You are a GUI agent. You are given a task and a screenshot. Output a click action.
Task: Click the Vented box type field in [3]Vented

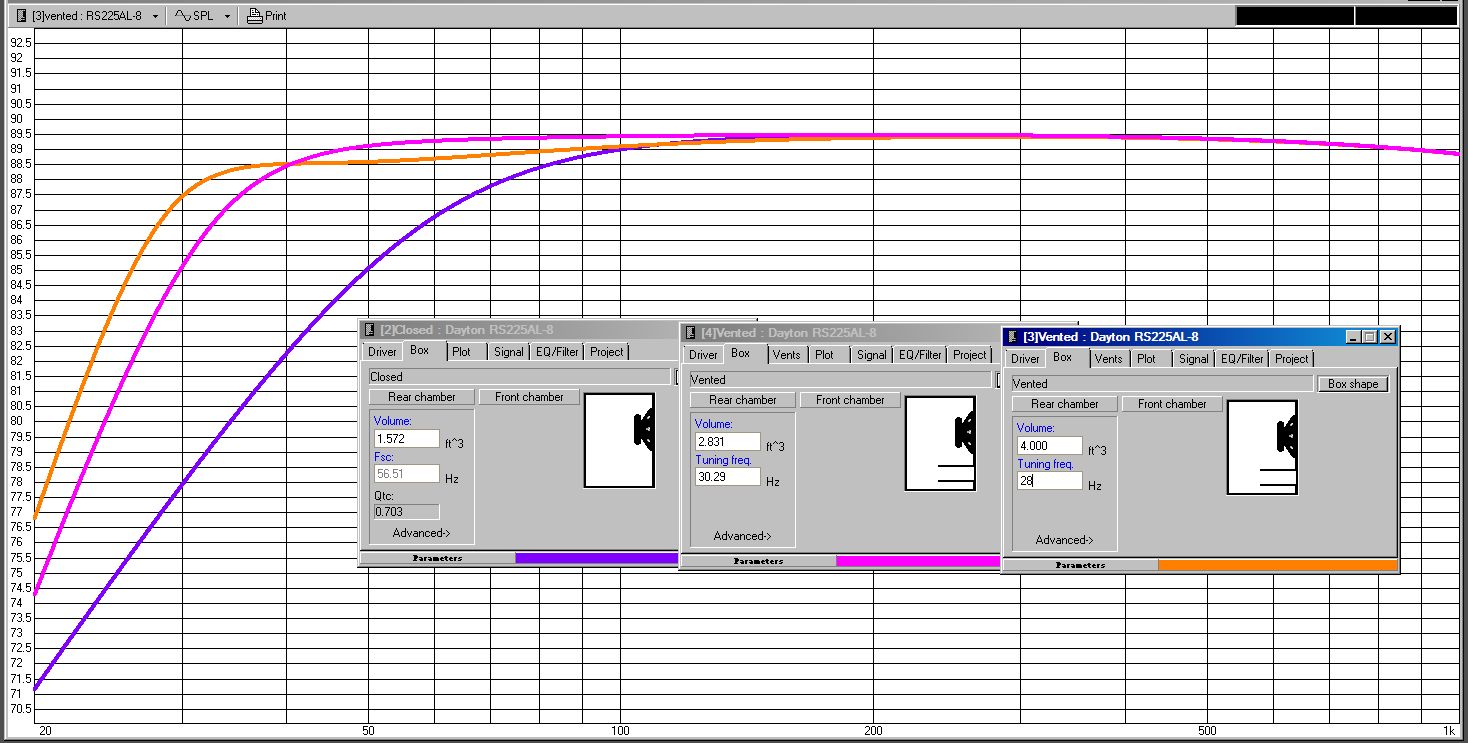click(1162, 384)
